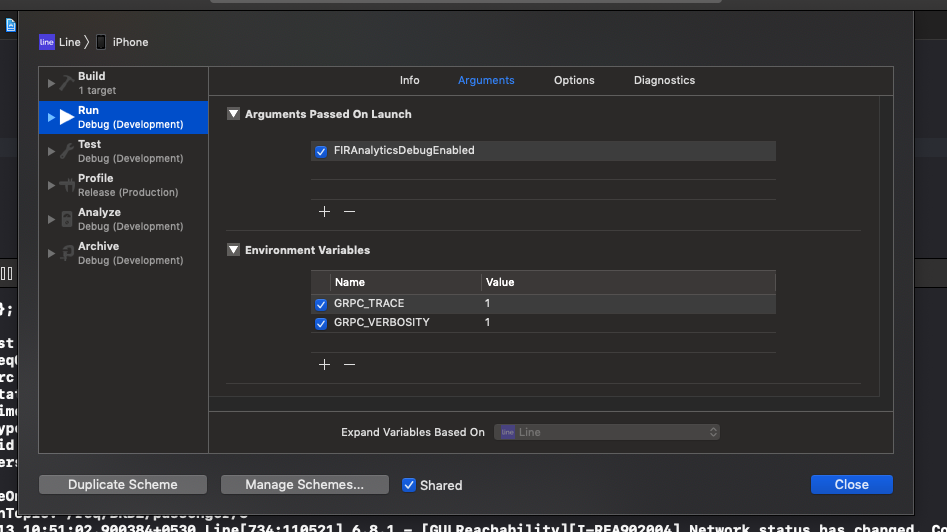Click the pause button in background debug bar
The width and height of the screenshot is (947, 532).
pos(7,274)
